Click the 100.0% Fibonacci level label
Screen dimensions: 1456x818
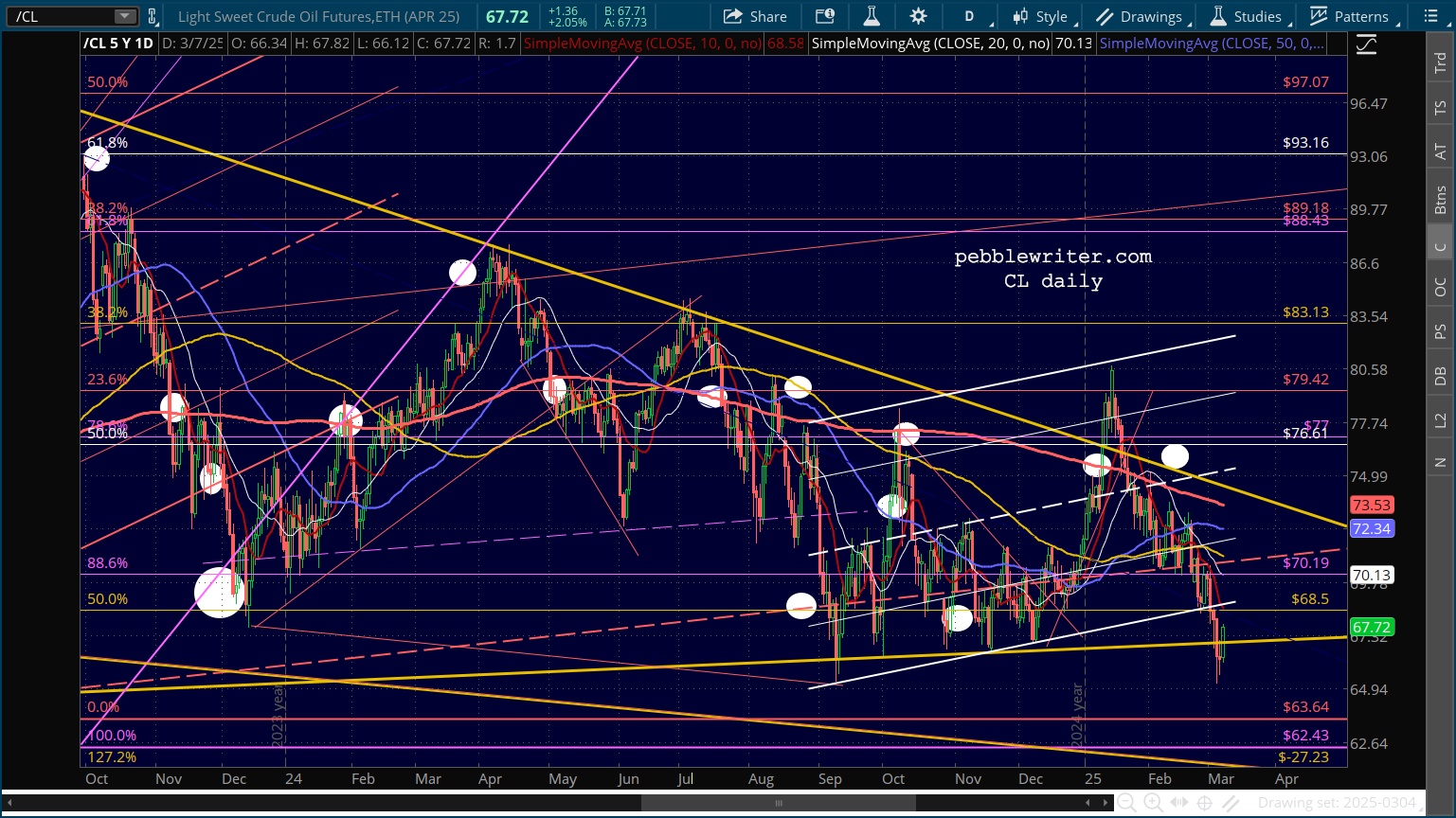coord(112,736)
